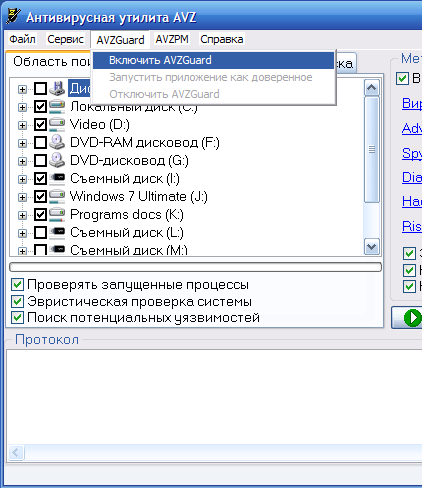Select the Programs docs (K:) label
Image resolution: width=422 pixels, height=488 pixels.
[127, 215]
